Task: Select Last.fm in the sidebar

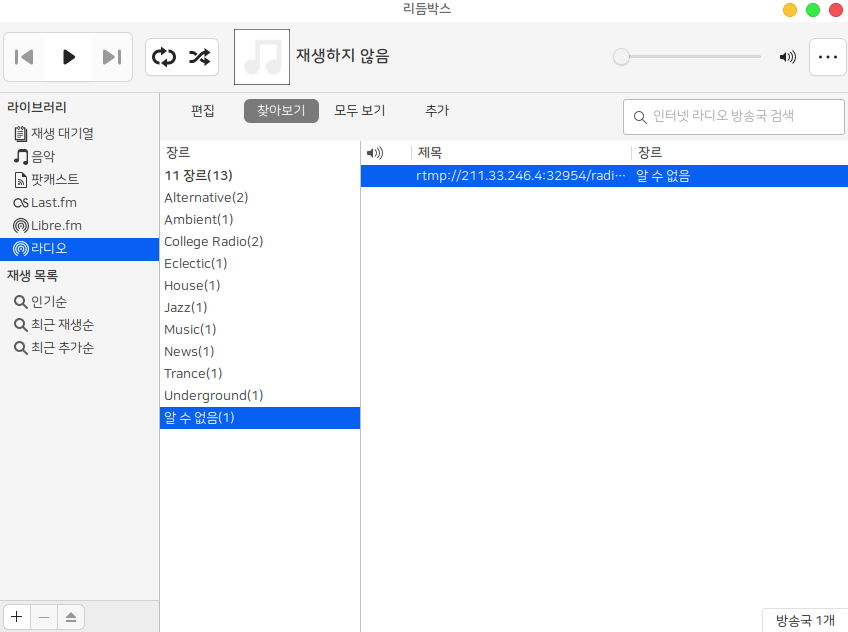Action: (x=52, y=202)
